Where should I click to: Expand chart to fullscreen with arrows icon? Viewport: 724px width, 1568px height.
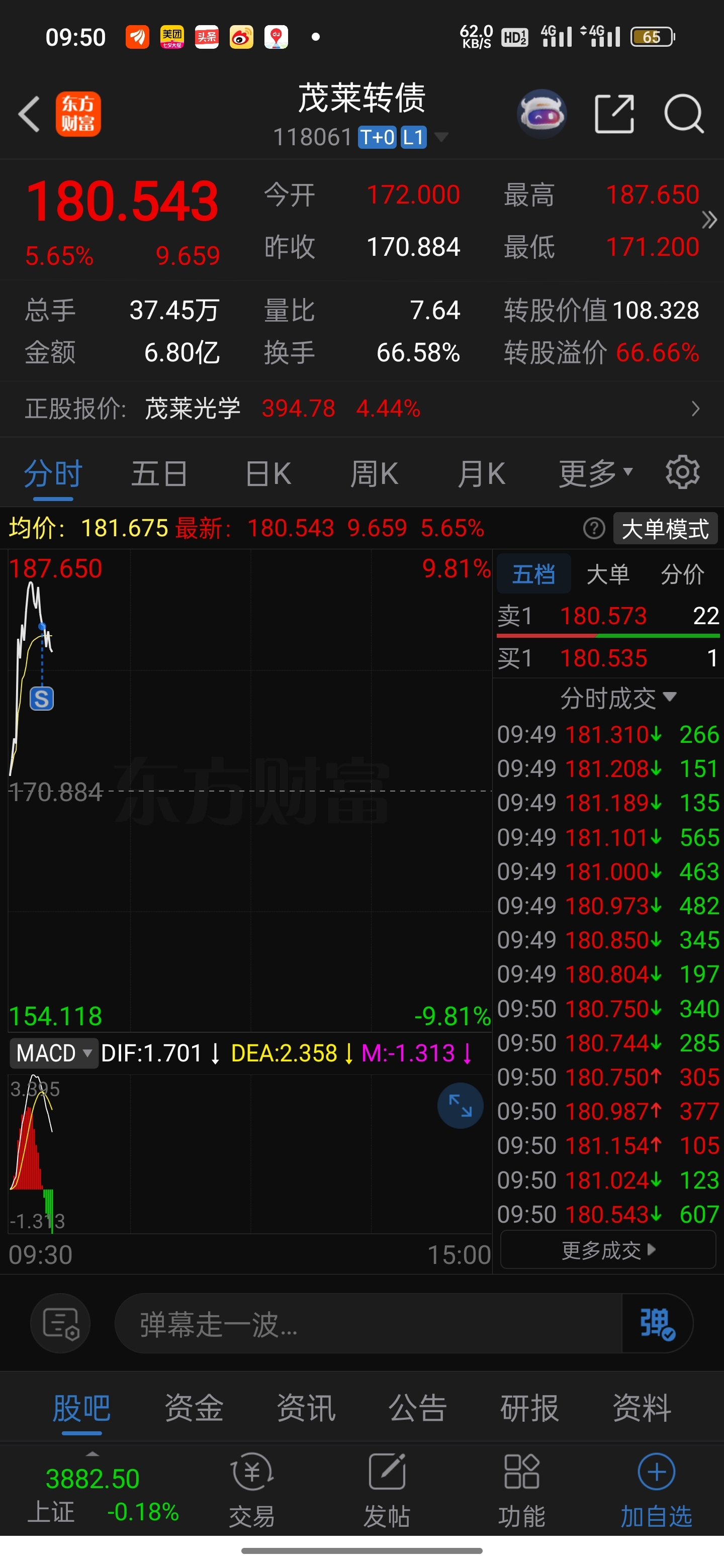click(461, 1106)
